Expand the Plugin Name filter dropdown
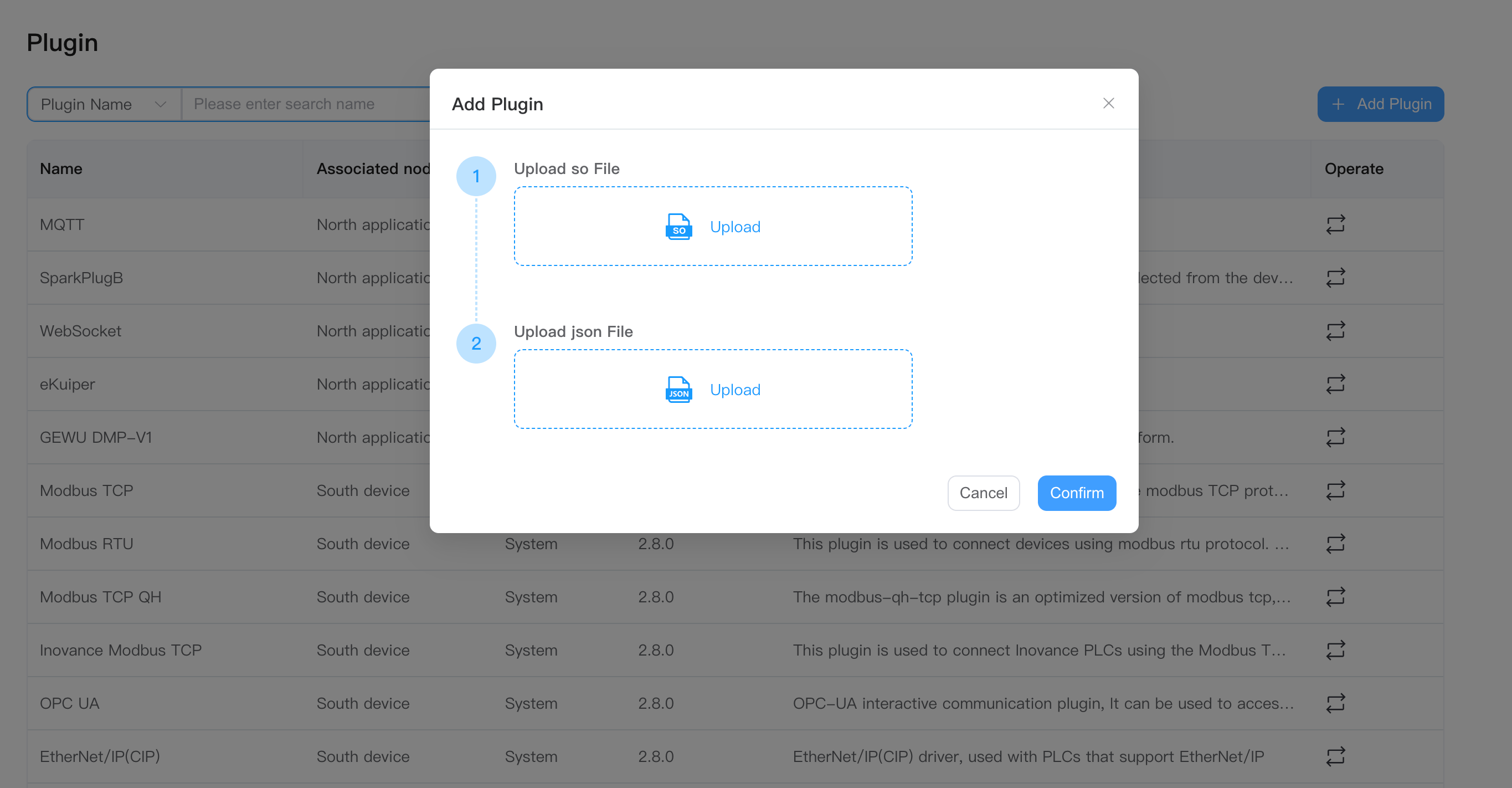The image size is (1512, 788). pos(104,104)
